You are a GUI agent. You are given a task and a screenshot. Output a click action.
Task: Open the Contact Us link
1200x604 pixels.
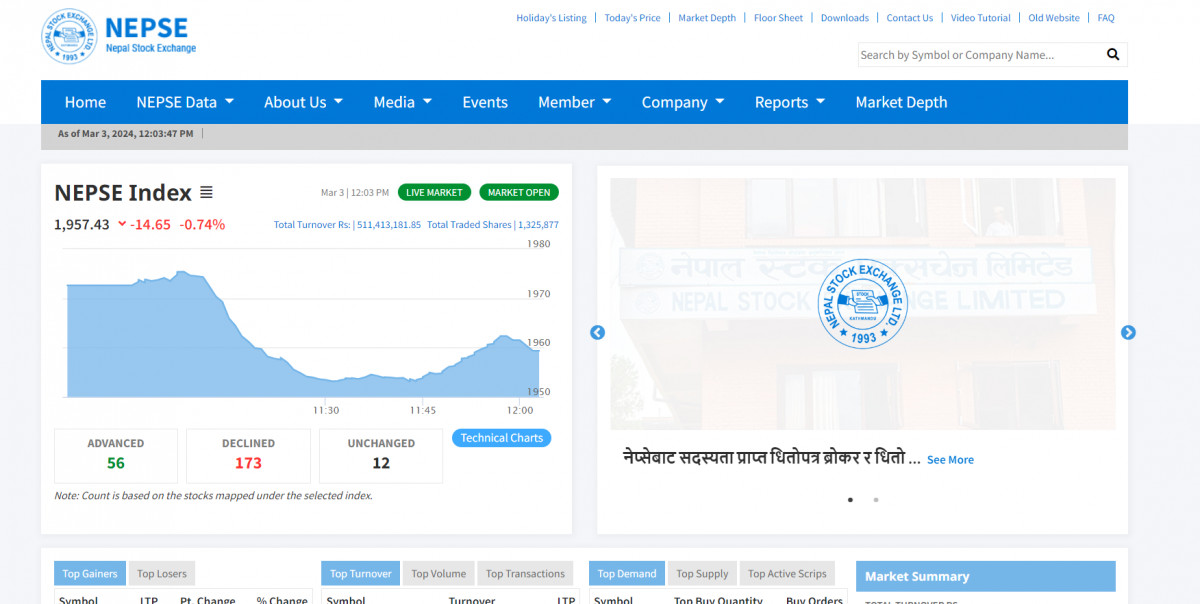[x=910, y=18]
